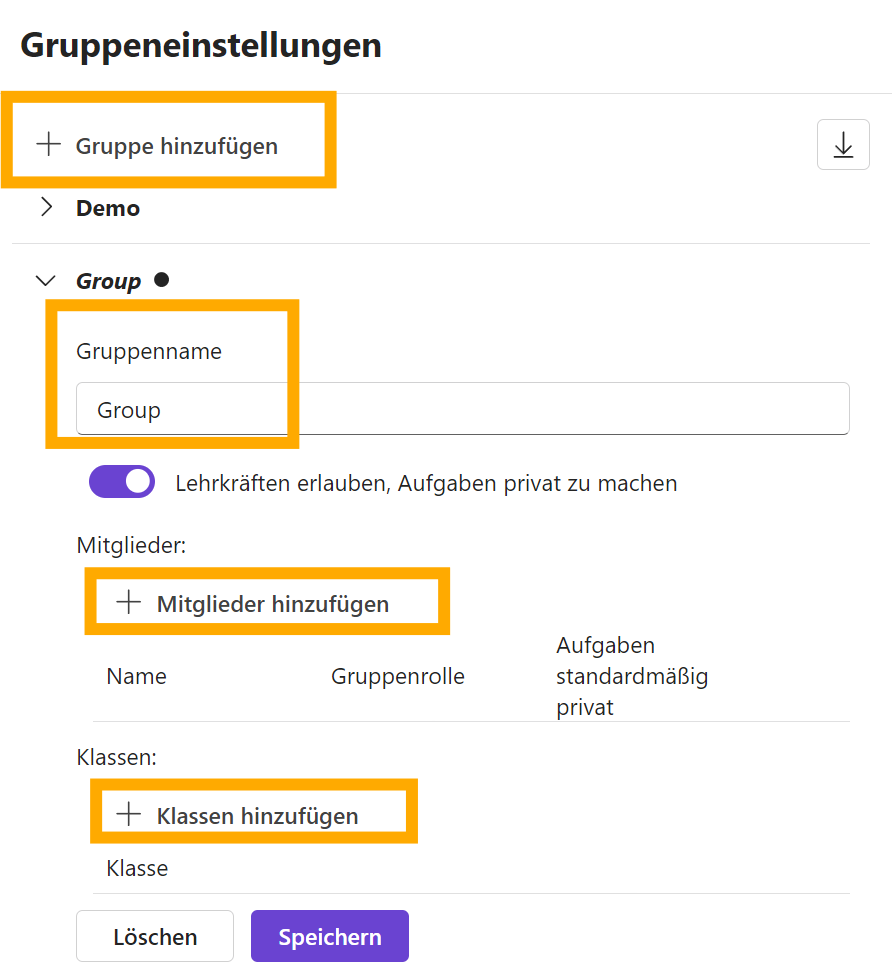Click the unsaved-changes dot next to Group

[162, 280]
